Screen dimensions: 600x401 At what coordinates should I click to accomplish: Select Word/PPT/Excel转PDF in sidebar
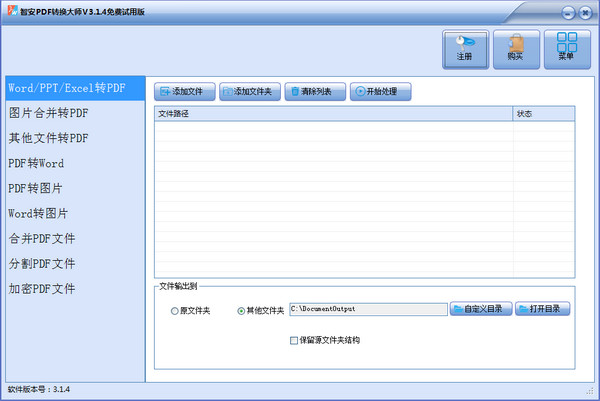point(75,88)
